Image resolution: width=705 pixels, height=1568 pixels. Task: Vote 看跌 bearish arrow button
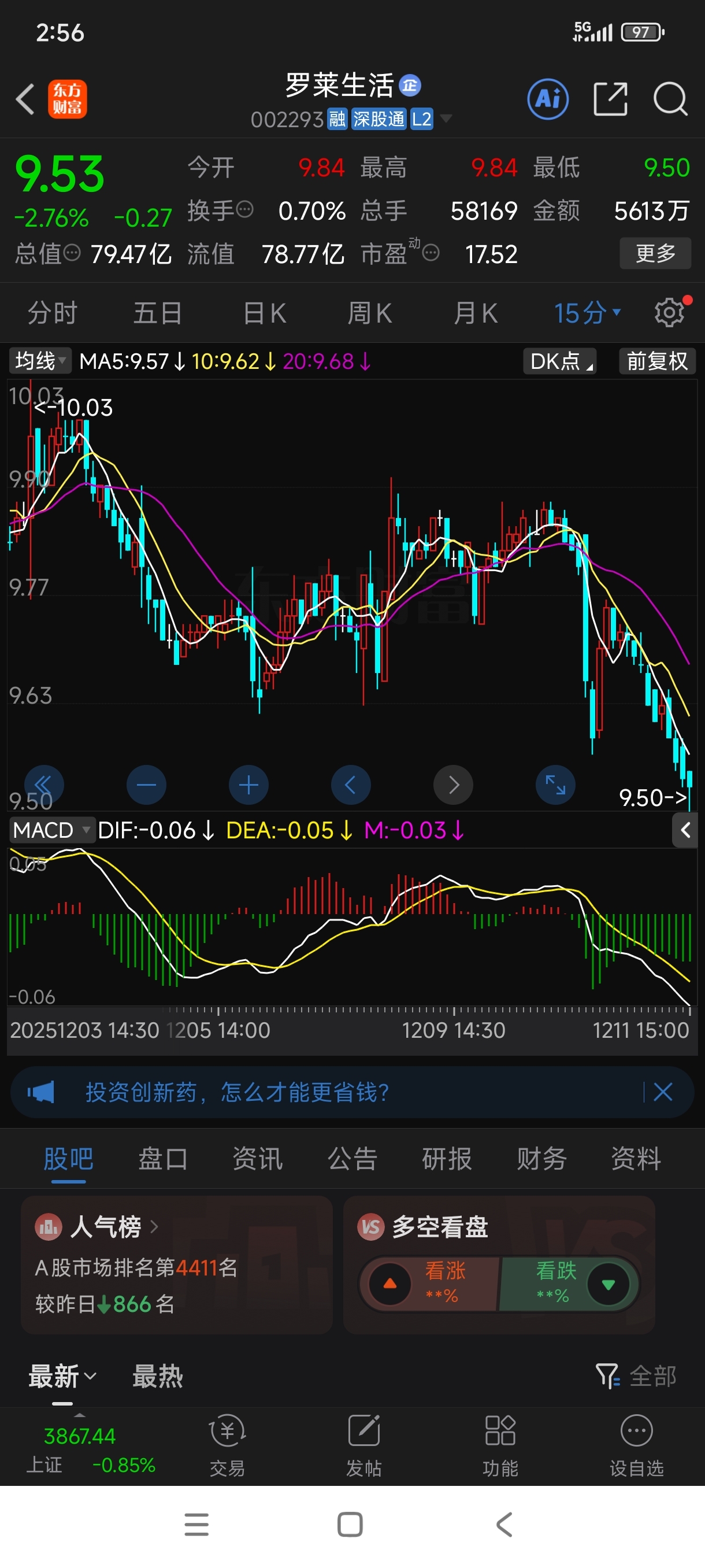tap(608, 1283)
